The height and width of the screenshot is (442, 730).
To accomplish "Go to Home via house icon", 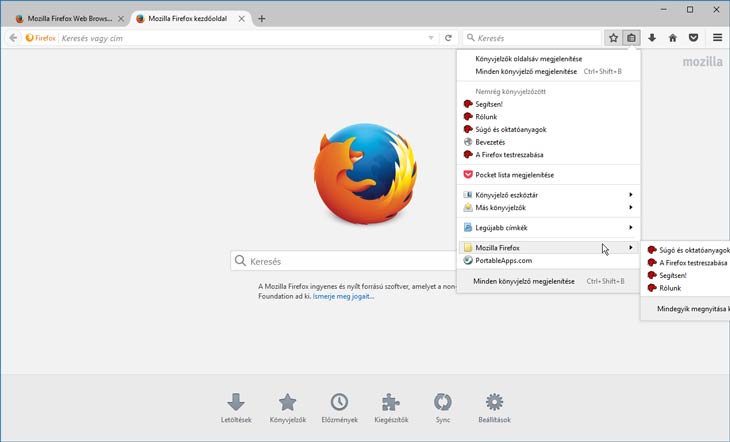I will (673, 38).
